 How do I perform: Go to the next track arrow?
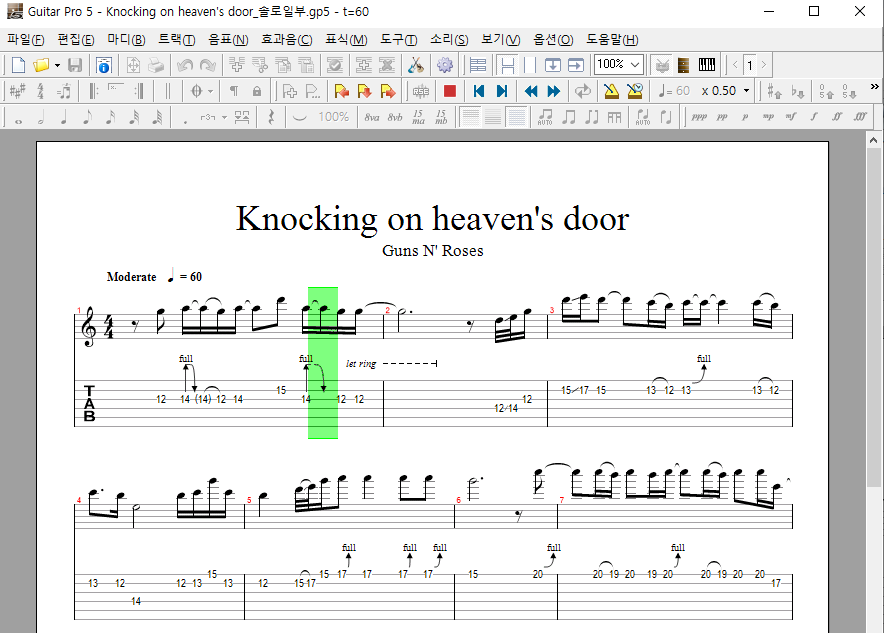click(x=764, y=65)
